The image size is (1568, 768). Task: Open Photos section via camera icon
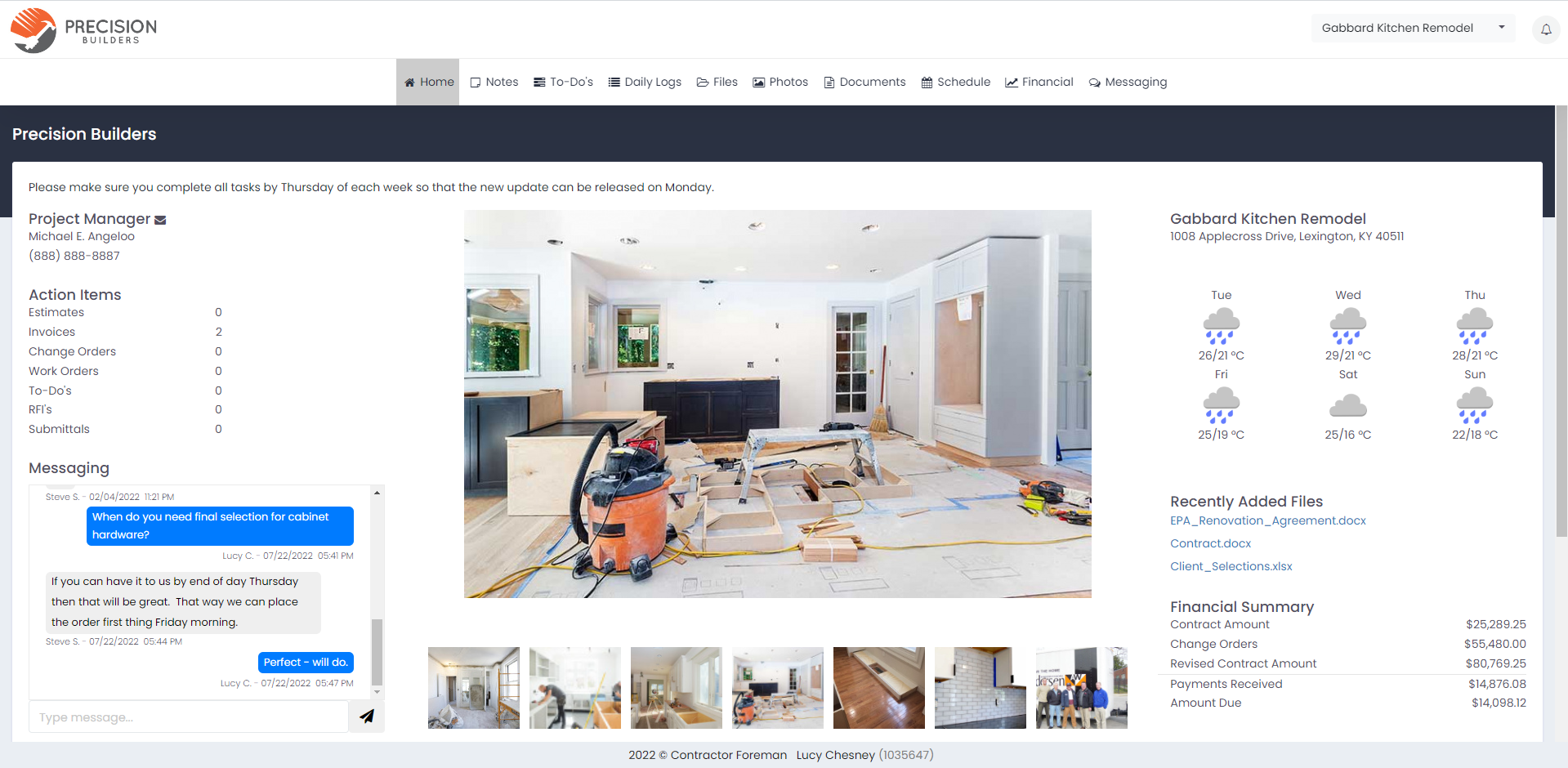point(758,82)
